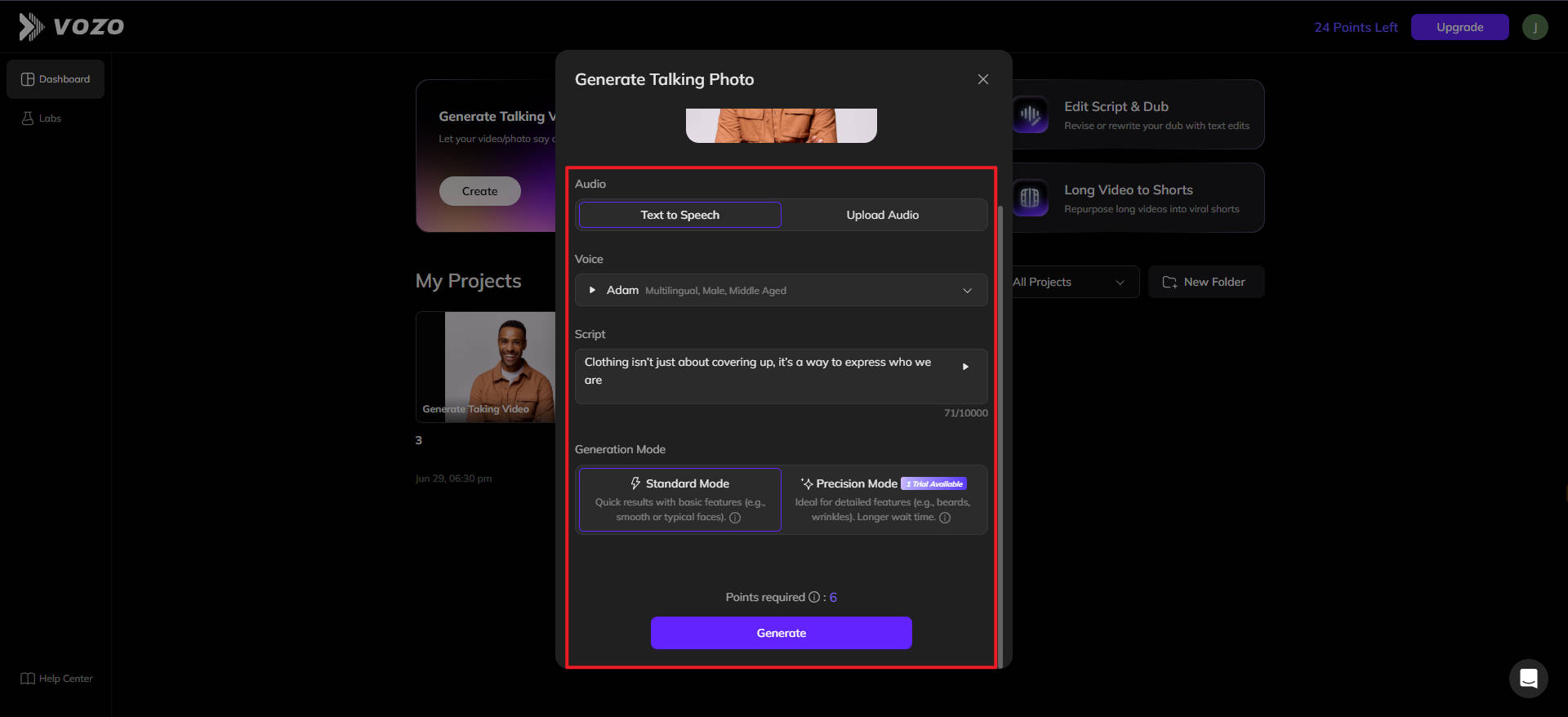This screenshot has width=1568, height=717.
Task: Open the chat support widget
Action: tap(1528, 679)
